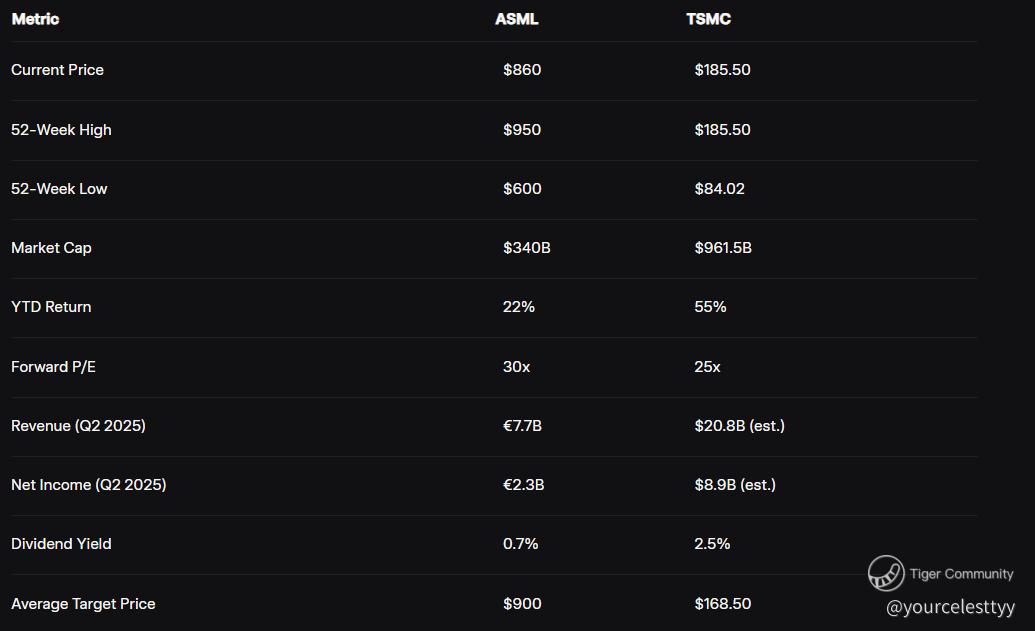Select the Metric column header
This screenshot has width=1035, height=631.
pyautogui.click(x=35, y=19)
